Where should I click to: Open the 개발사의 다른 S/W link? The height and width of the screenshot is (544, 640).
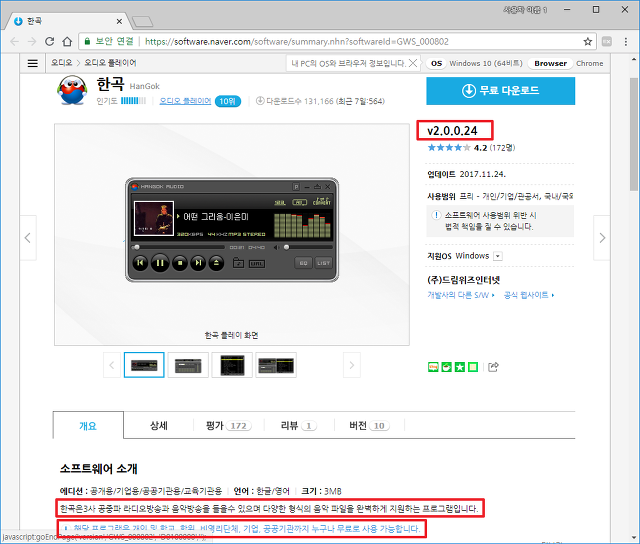click(x=460, y=295)
